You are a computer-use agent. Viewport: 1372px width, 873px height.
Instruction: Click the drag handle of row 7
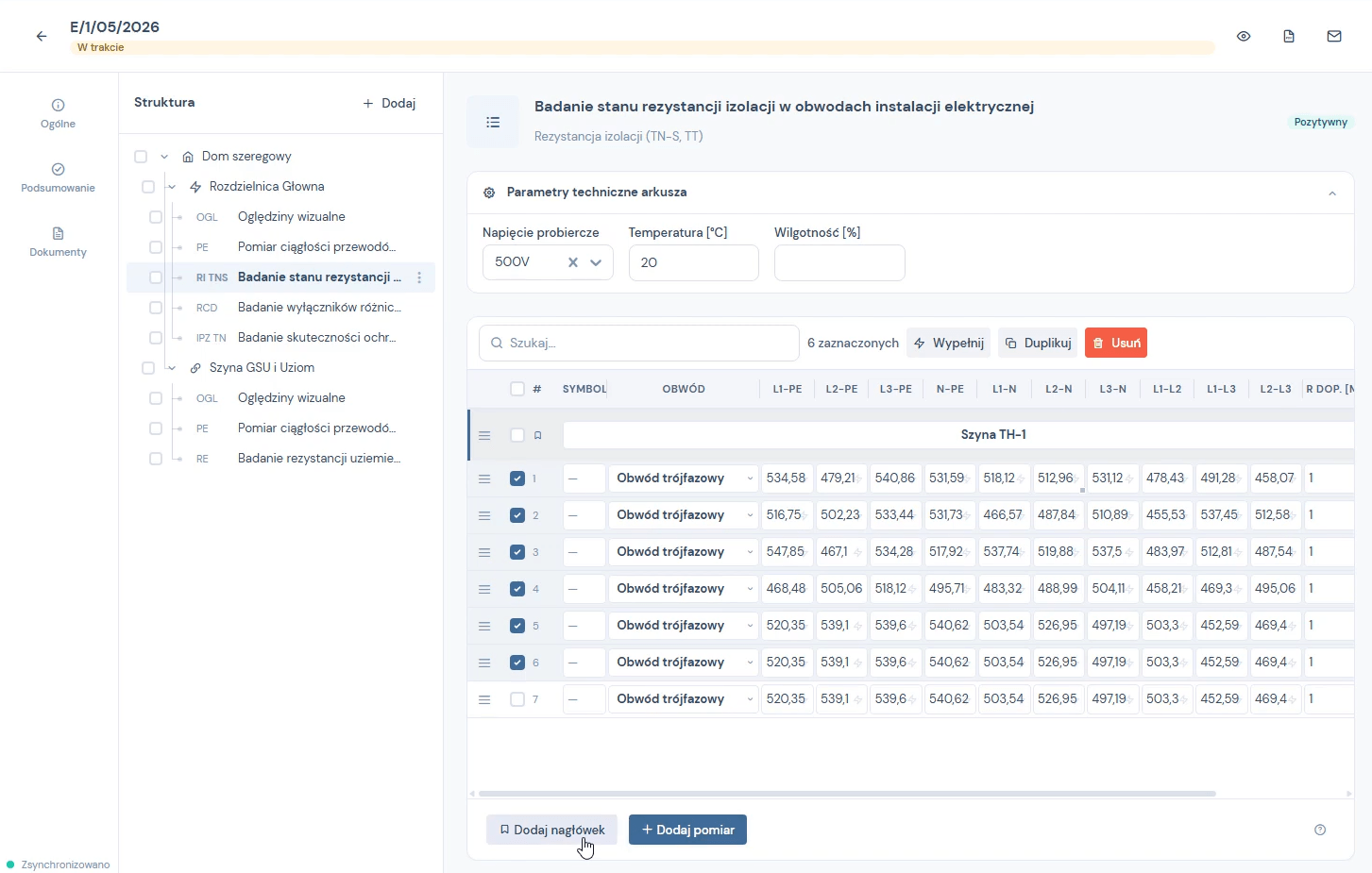(x=484, y=699)
